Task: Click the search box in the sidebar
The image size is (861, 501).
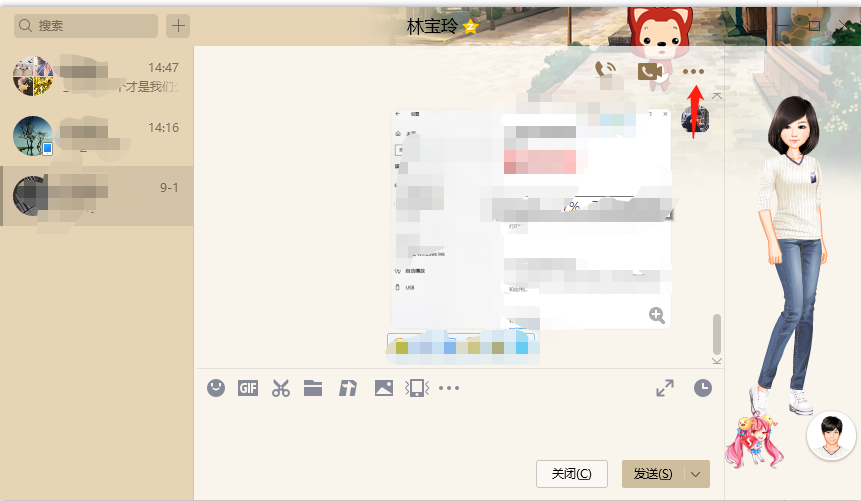Action: [86, 26]
